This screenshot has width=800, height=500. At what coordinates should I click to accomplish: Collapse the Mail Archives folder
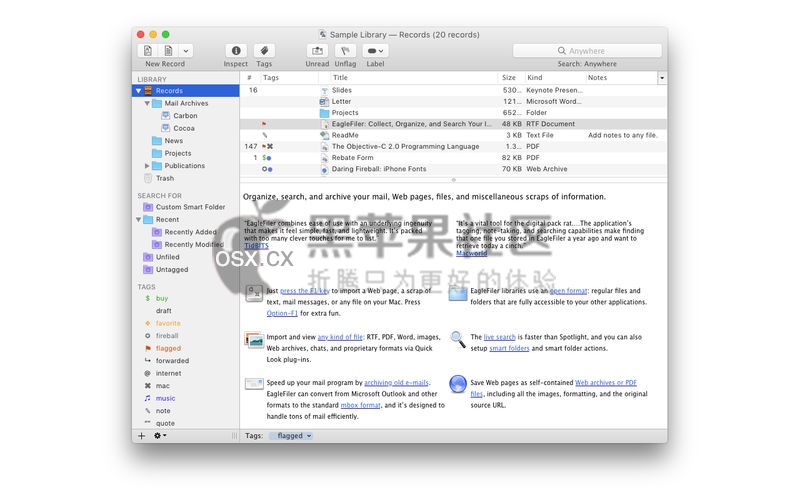click(x=147, y=103)
